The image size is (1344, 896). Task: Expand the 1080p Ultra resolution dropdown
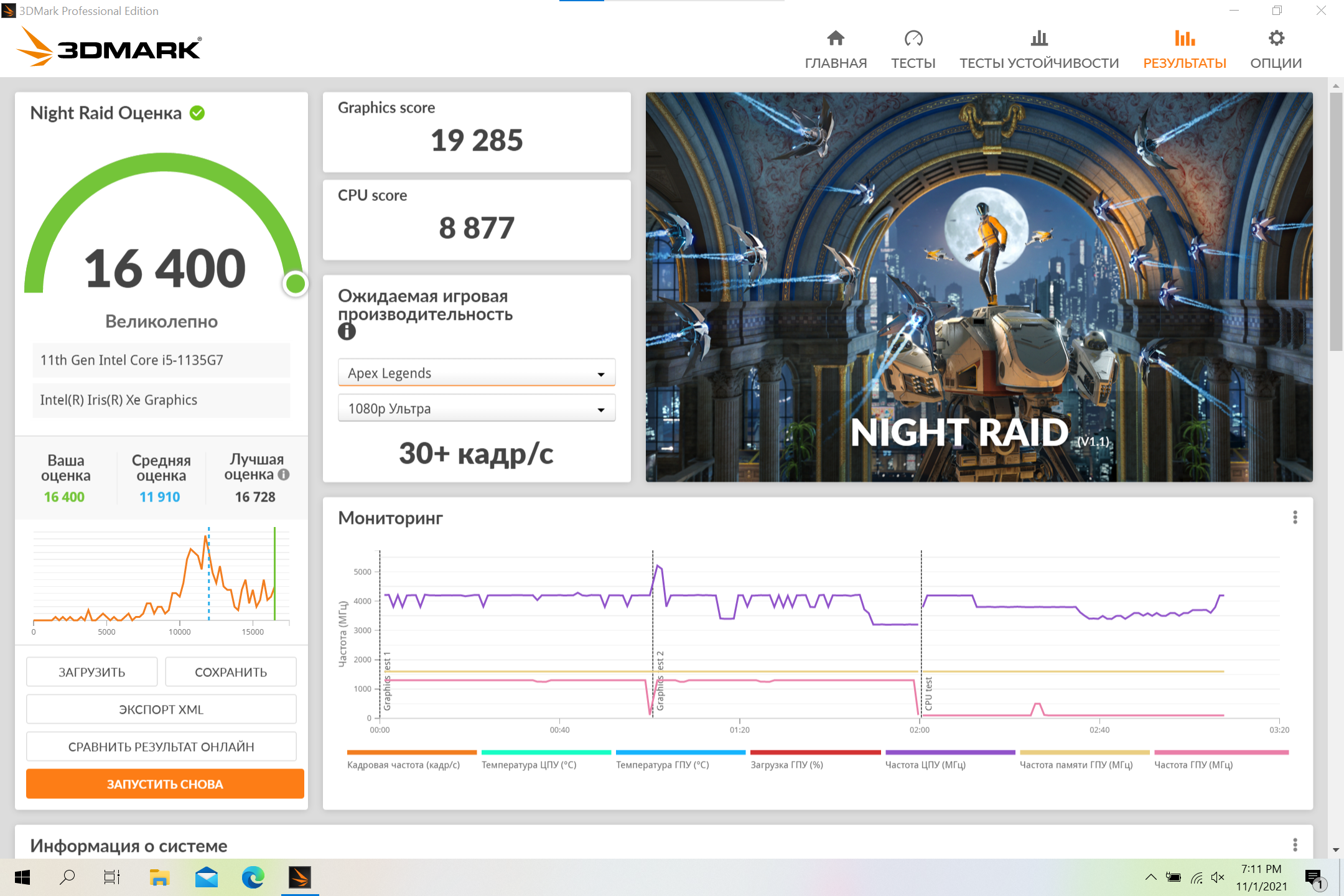476,409
